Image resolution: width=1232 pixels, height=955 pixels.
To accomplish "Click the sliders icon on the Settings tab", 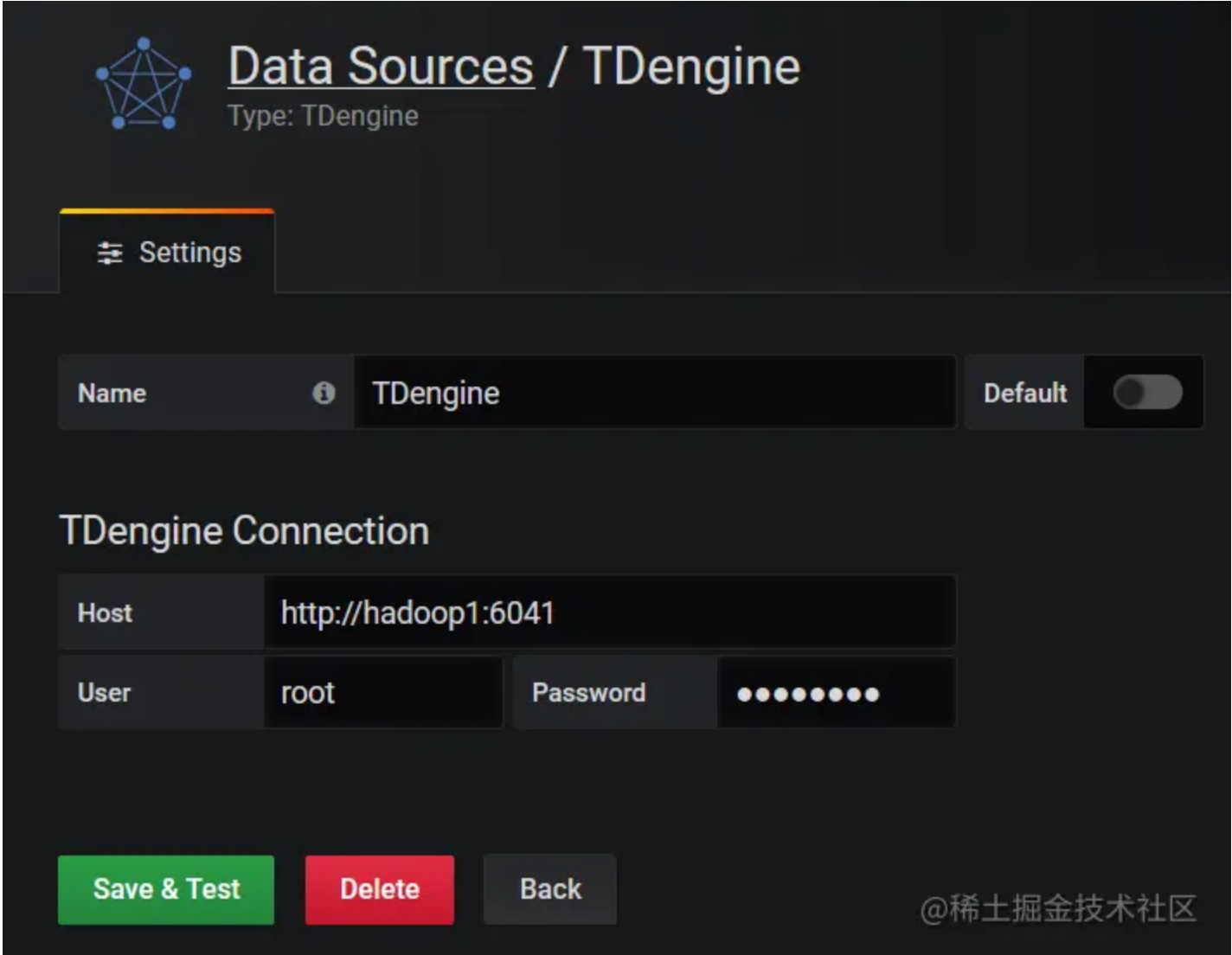I will pos(108,253).
